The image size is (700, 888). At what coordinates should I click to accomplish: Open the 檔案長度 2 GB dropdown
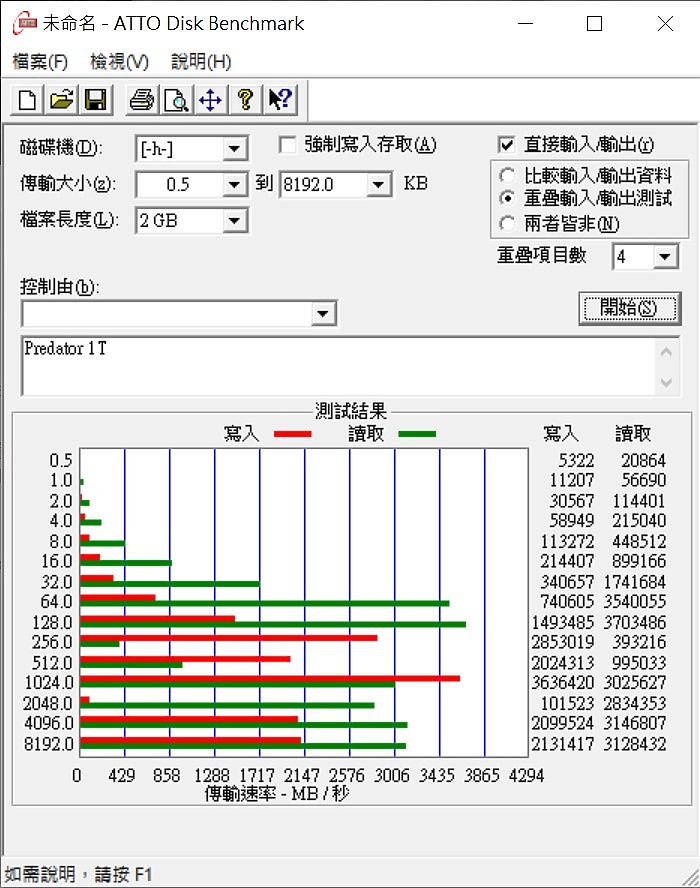234,220
